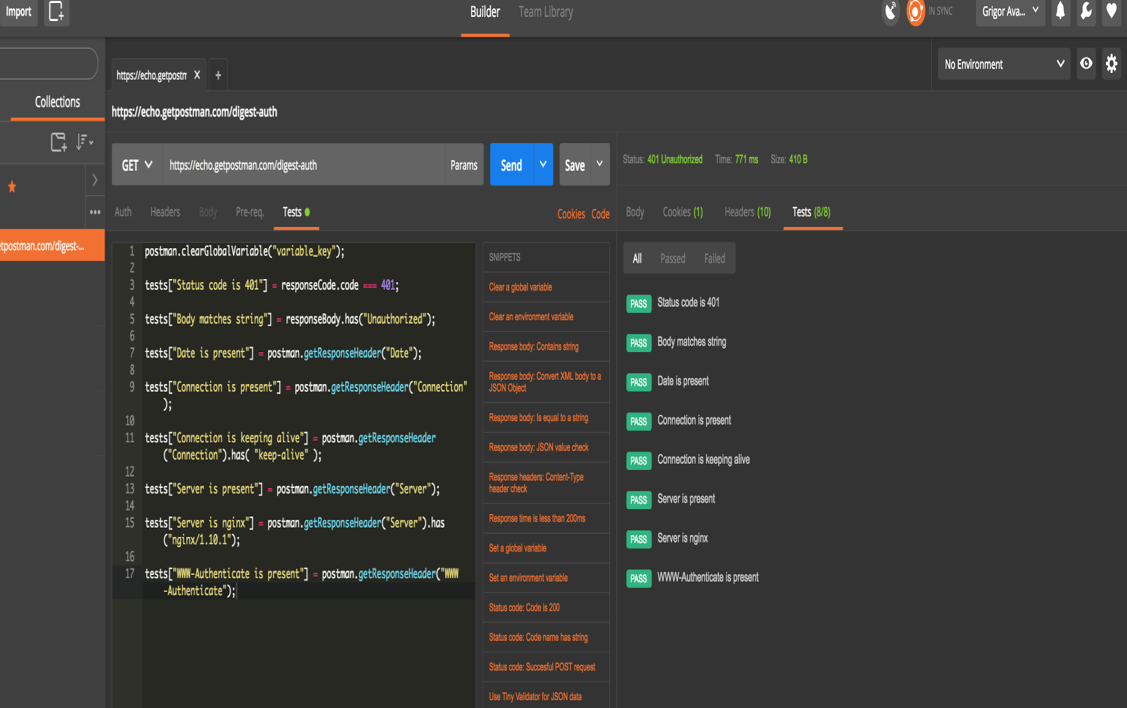The height and width of the screenshot is (708, 1127).
Task: Click the orange star icon in the sidebar
Action: [x=12, y=187]
